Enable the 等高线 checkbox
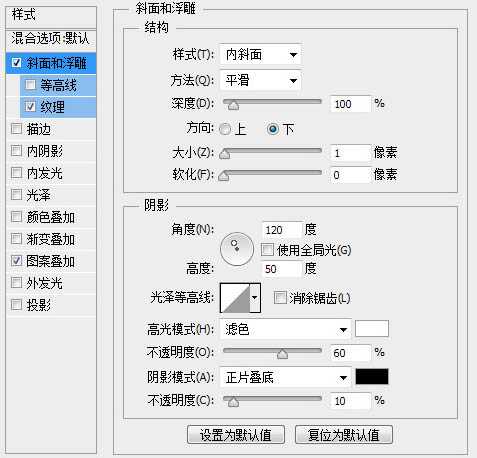 pyautogui.click(x=30, y=85)
